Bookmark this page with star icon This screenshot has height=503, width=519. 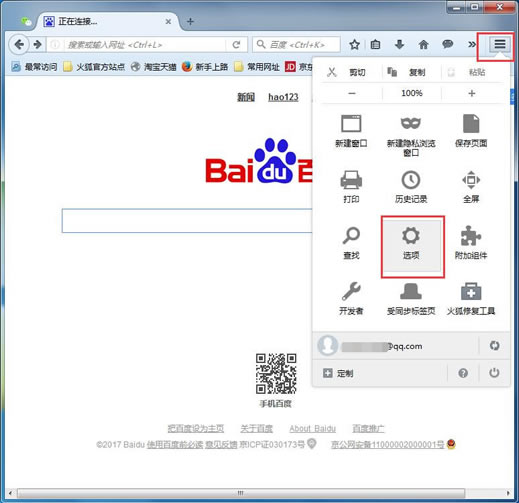(354, 44)
